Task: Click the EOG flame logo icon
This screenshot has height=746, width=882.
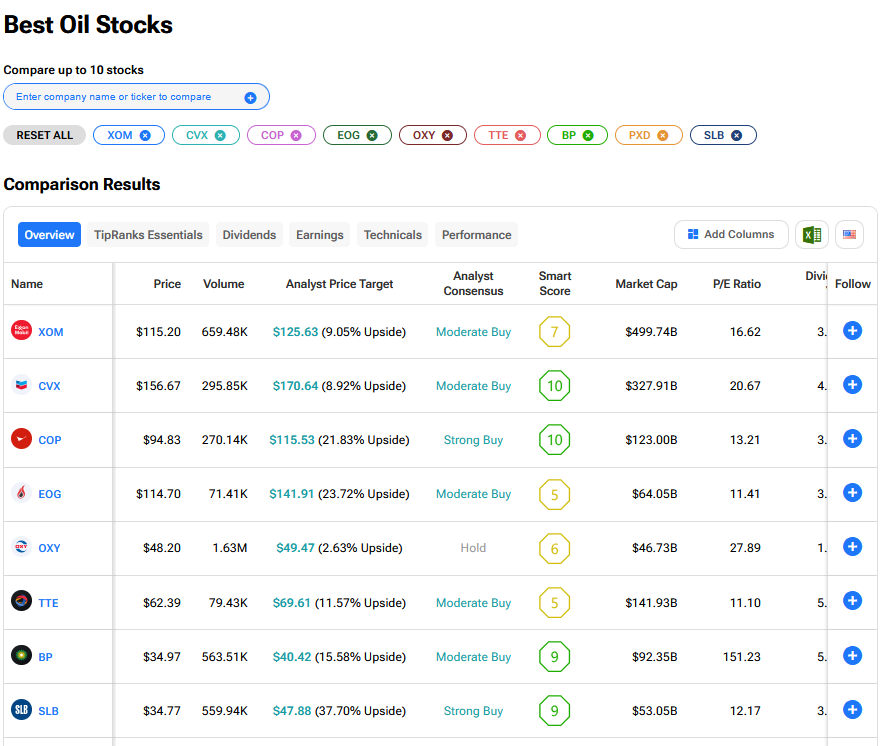Action: 21,493
